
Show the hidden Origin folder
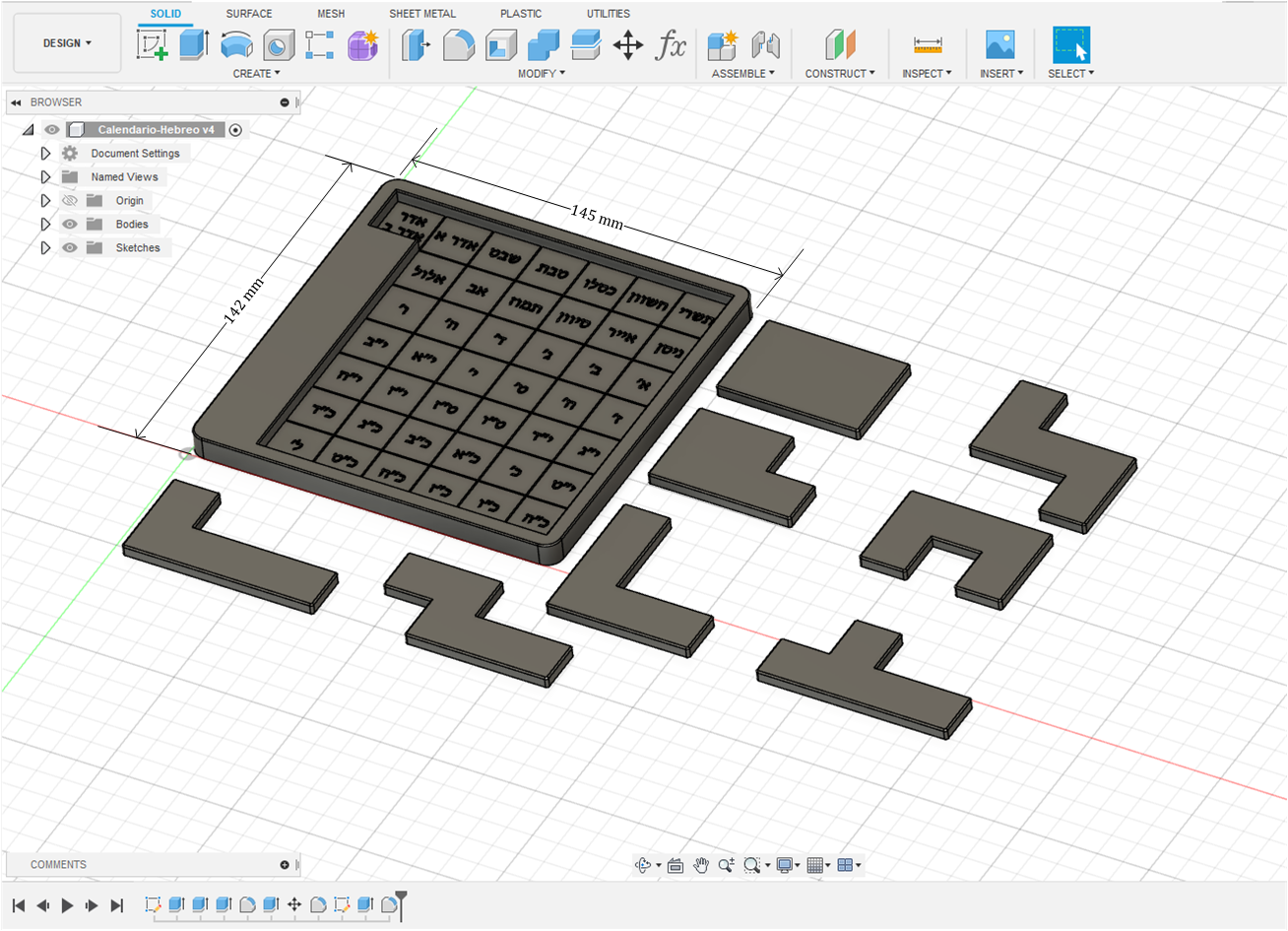click(x=70, y=201)
